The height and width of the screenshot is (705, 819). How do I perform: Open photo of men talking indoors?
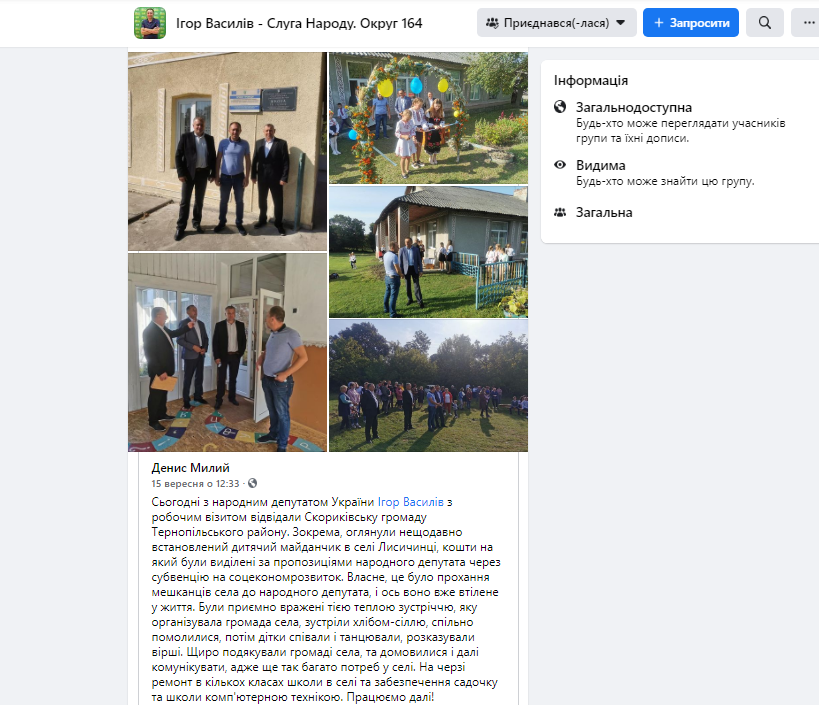point(227,352)
